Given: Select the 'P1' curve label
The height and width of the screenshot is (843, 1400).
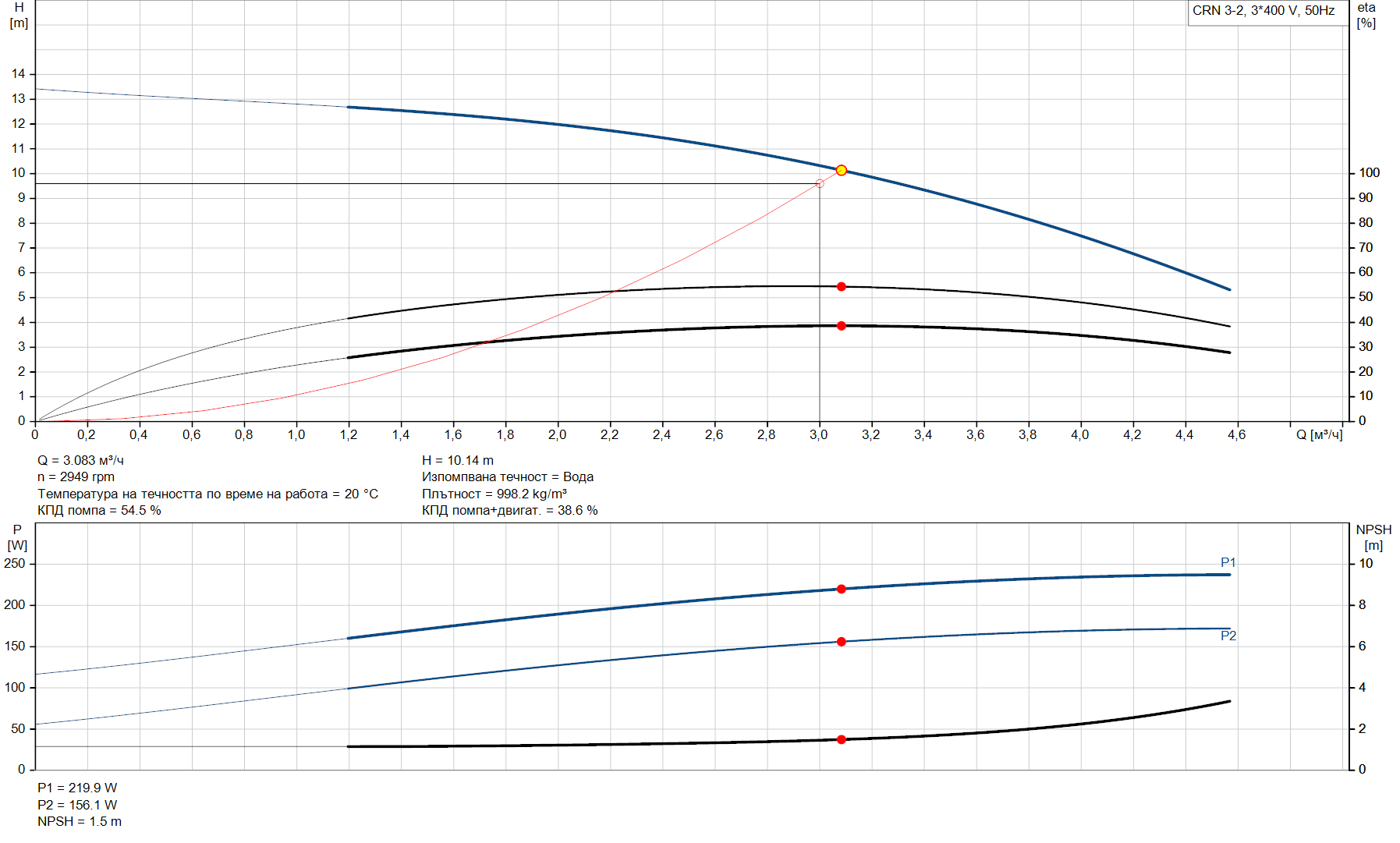Looking at the screenshot, I should [1228, 562].
